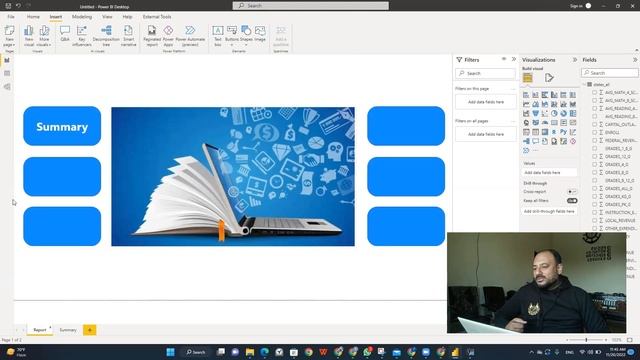This screenshot has height=360, width=640.
Task: Select the R script visual icon
Action: point(554,132)
